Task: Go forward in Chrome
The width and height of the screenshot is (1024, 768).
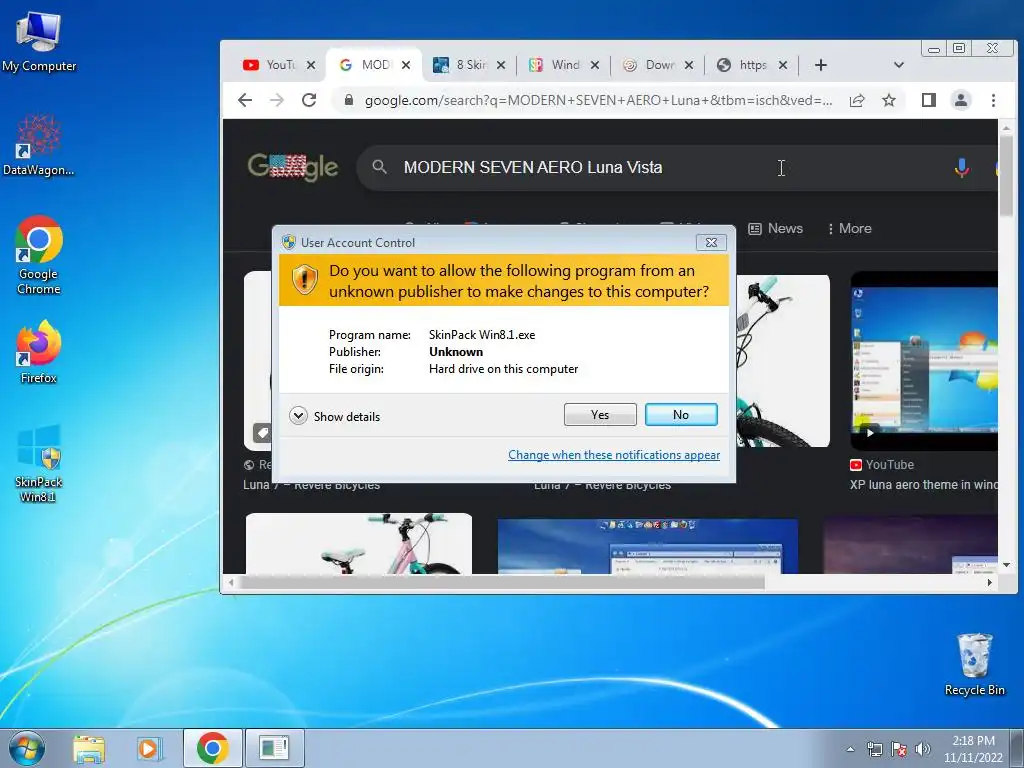Action: 277,100
